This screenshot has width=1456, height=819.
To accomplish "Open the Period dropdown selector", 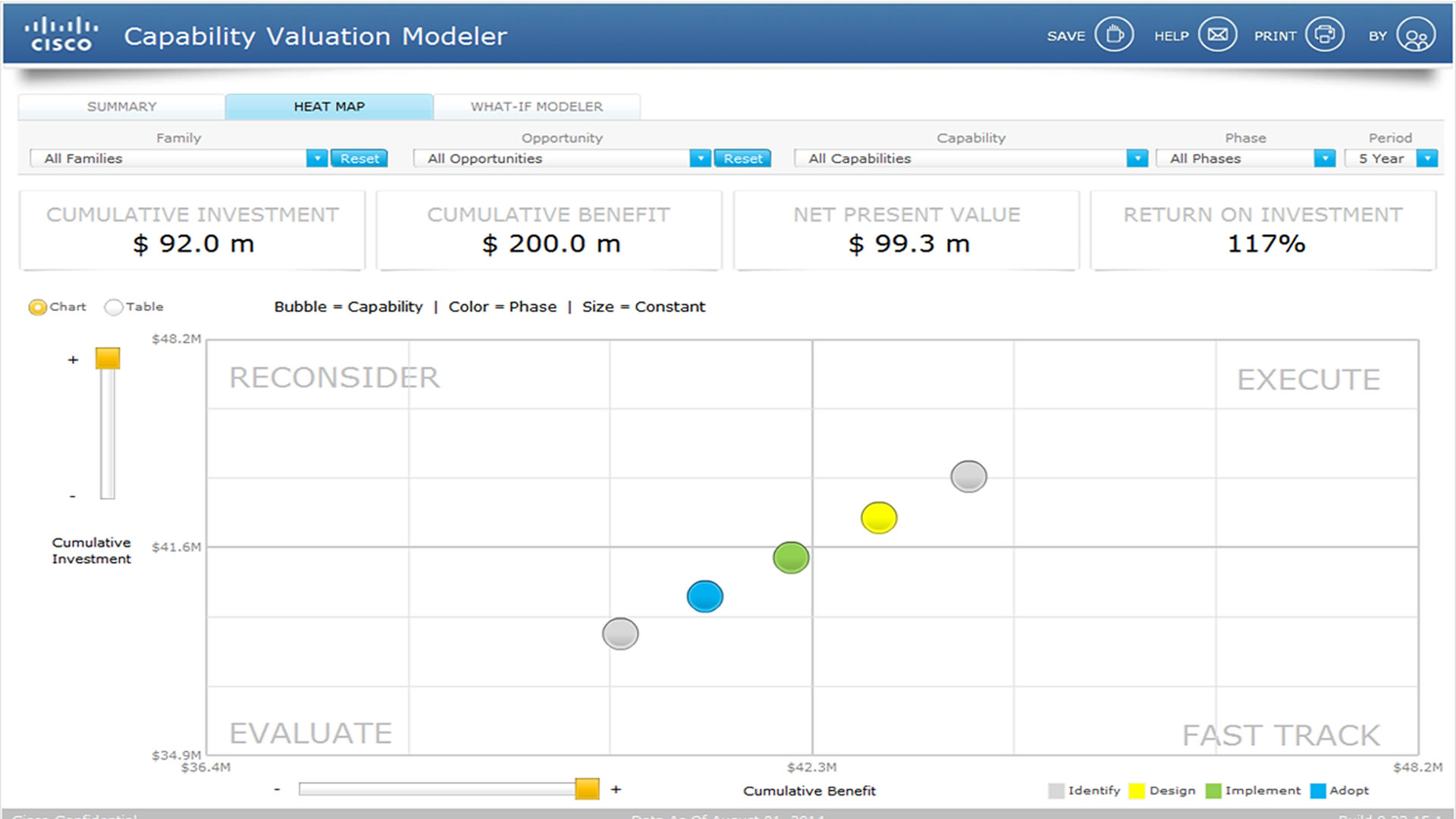I will pos(1430,158).
